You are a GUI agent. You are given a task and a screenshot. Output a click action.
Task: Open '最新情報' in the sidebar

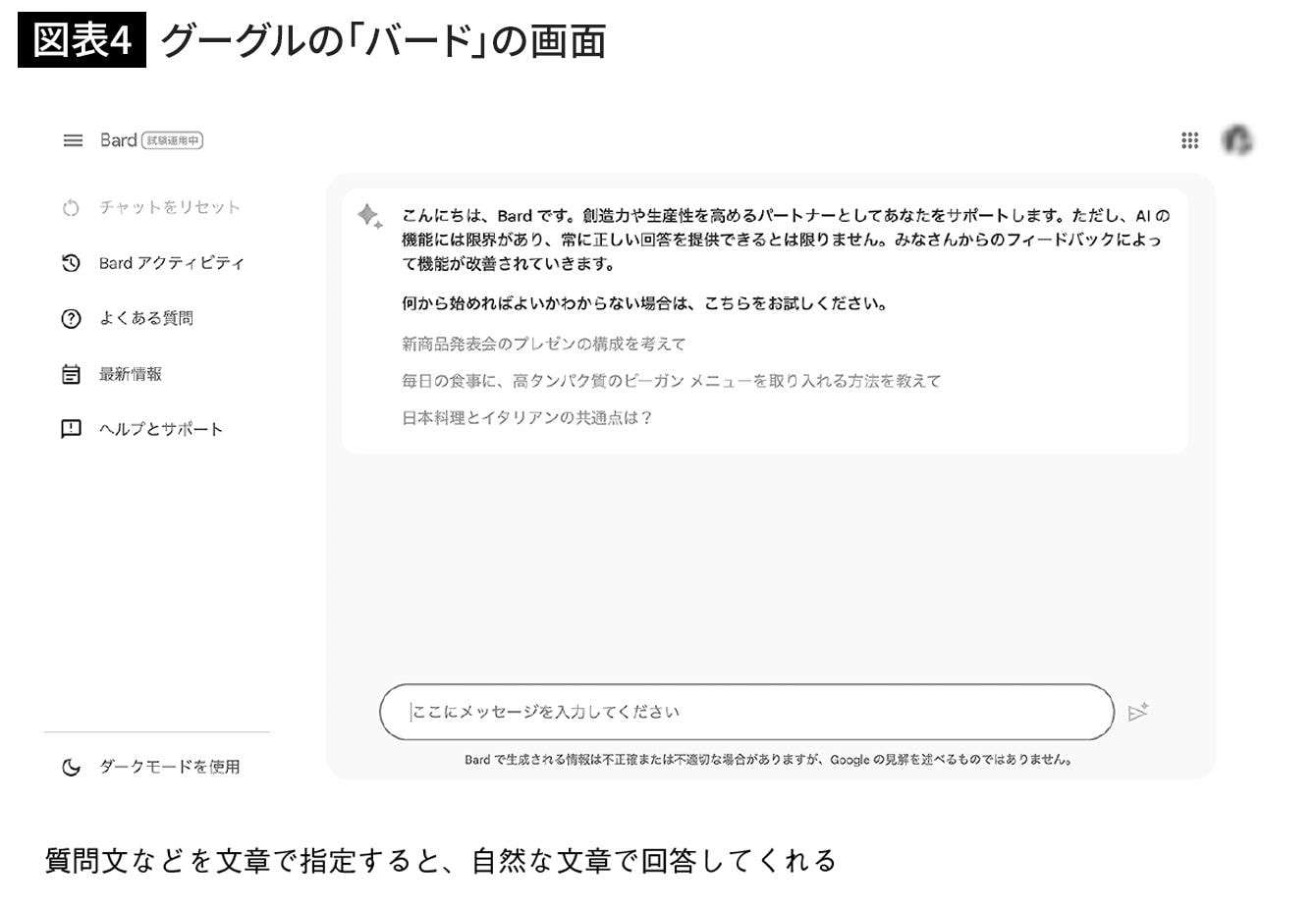point(130,374)
